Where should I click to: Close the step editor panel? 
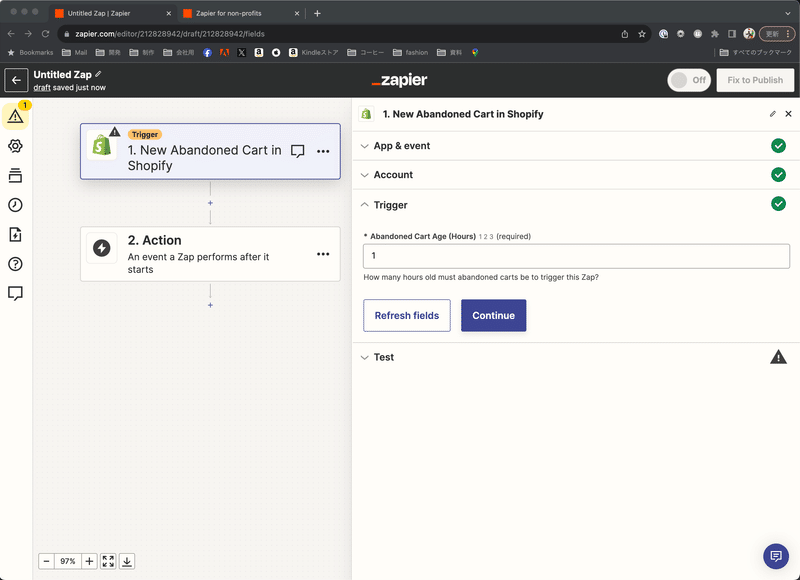(x=788, y=114)
